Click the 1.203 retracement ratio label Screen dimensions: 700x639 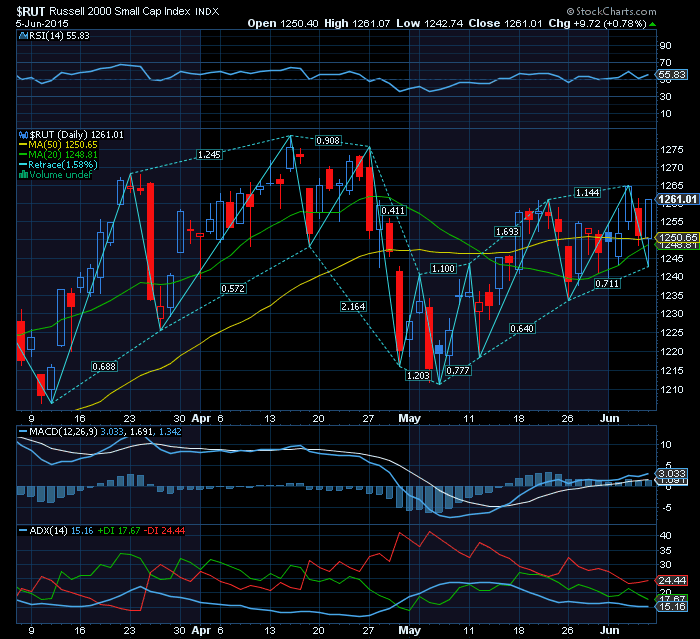418,376
